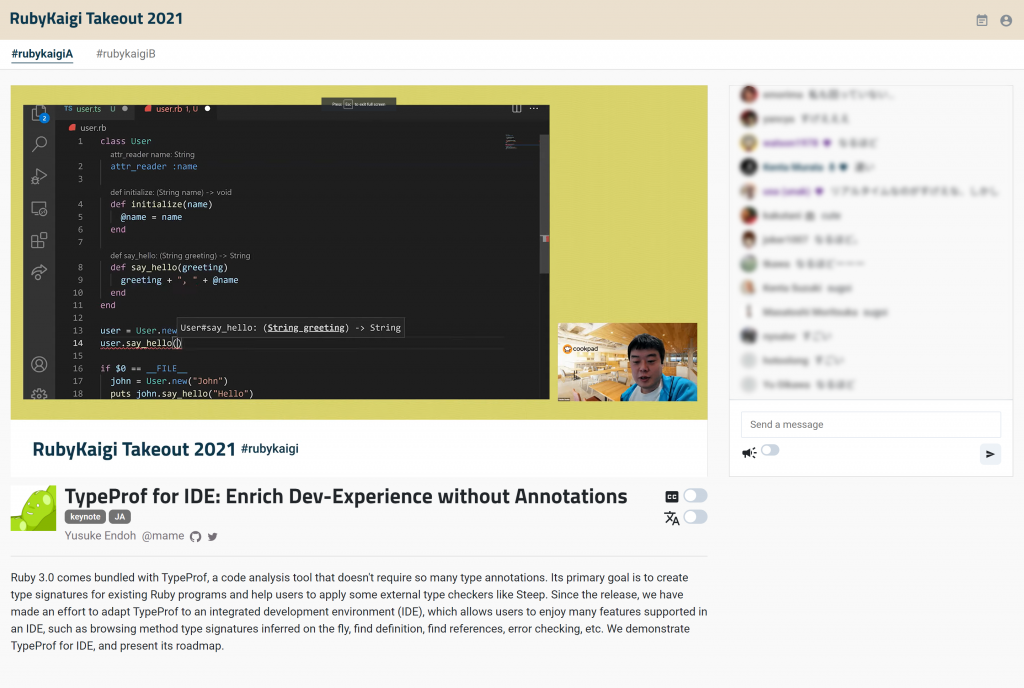
Task: Open Manage gear icon in video's editor sidebar
Action: tap(39, 394)
